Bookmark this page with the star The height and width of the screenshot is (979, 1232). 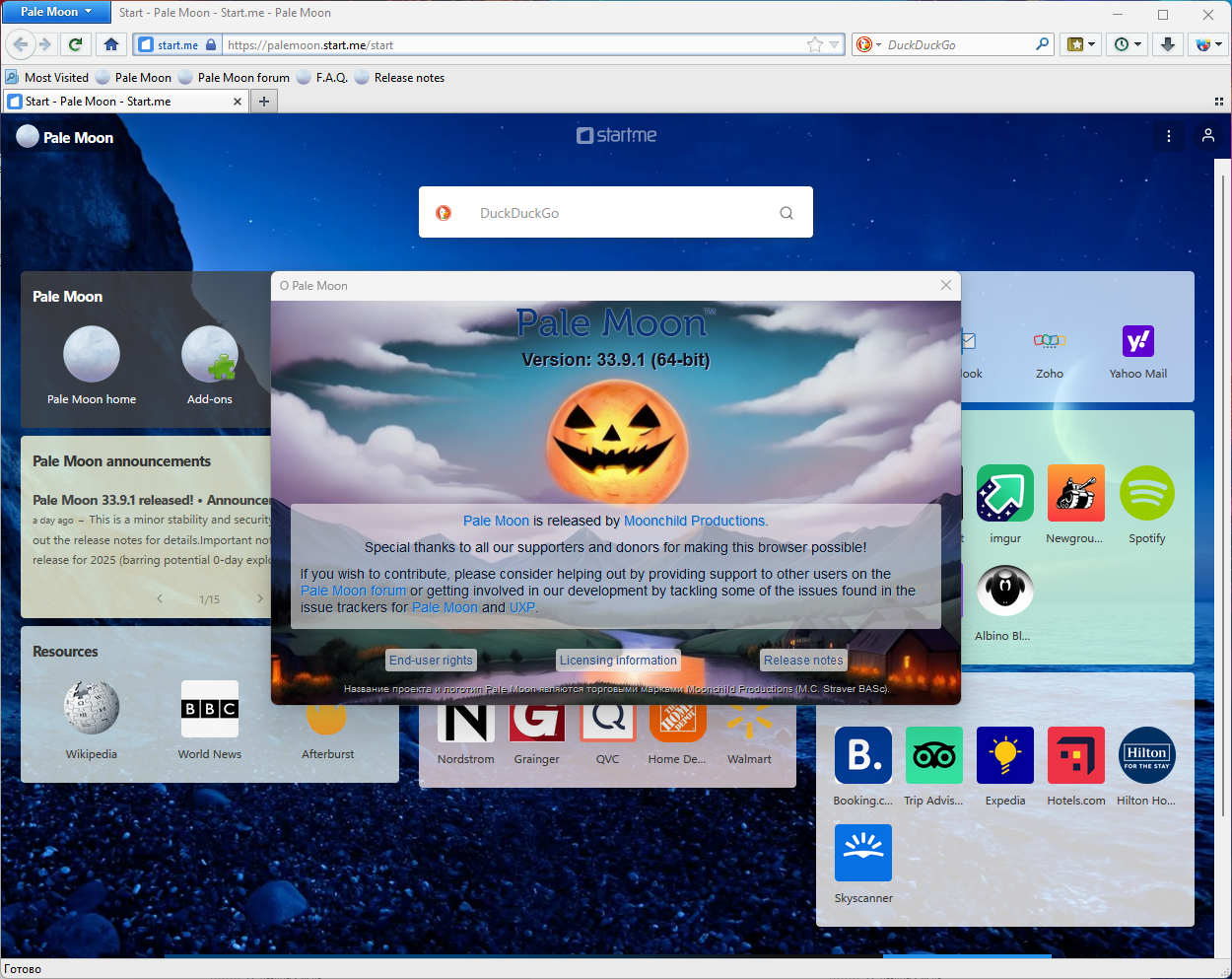tap(814, 44)
